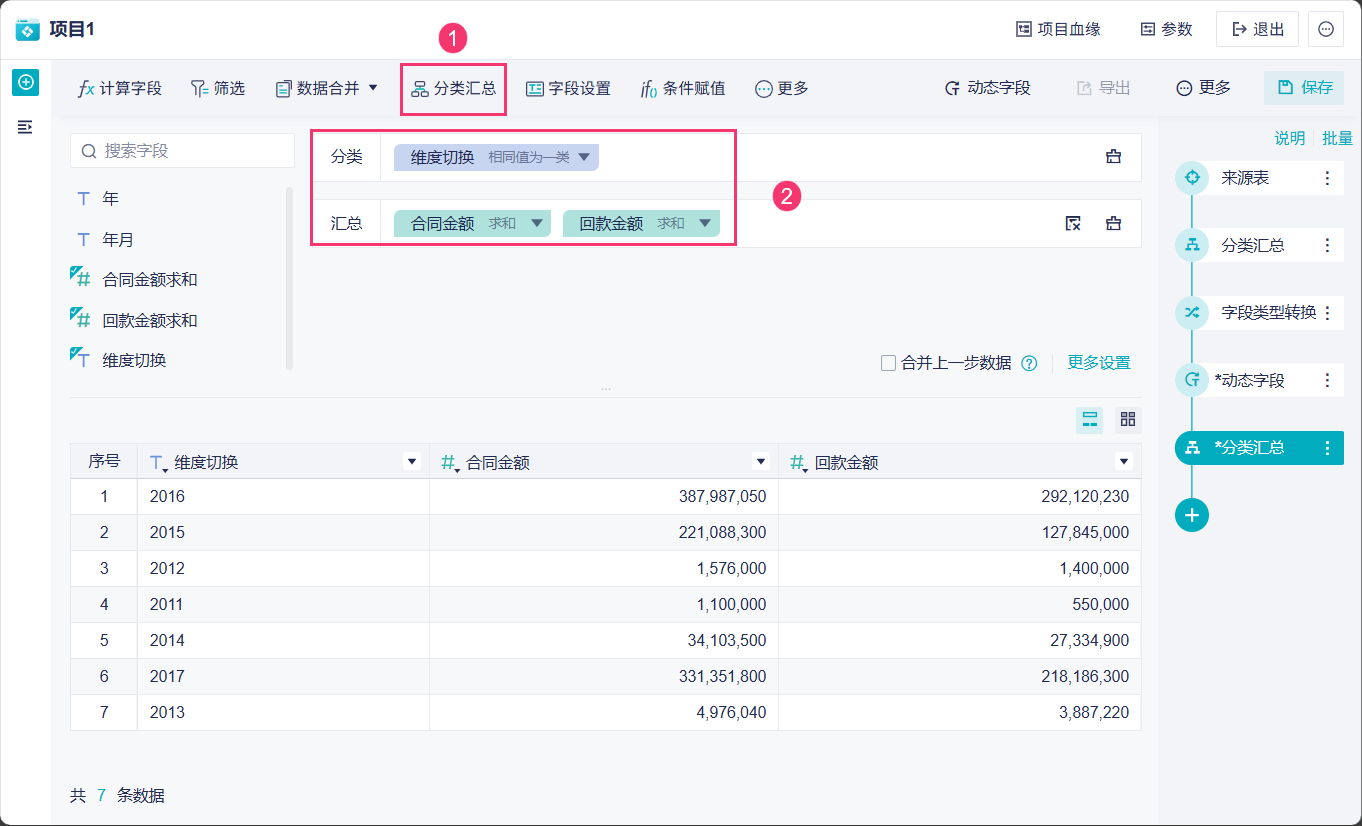Click the help icon beside 合并上一步数据
Image resolution: width=1362 pixels, height=826 pixels.
[x=1029, y=363]
